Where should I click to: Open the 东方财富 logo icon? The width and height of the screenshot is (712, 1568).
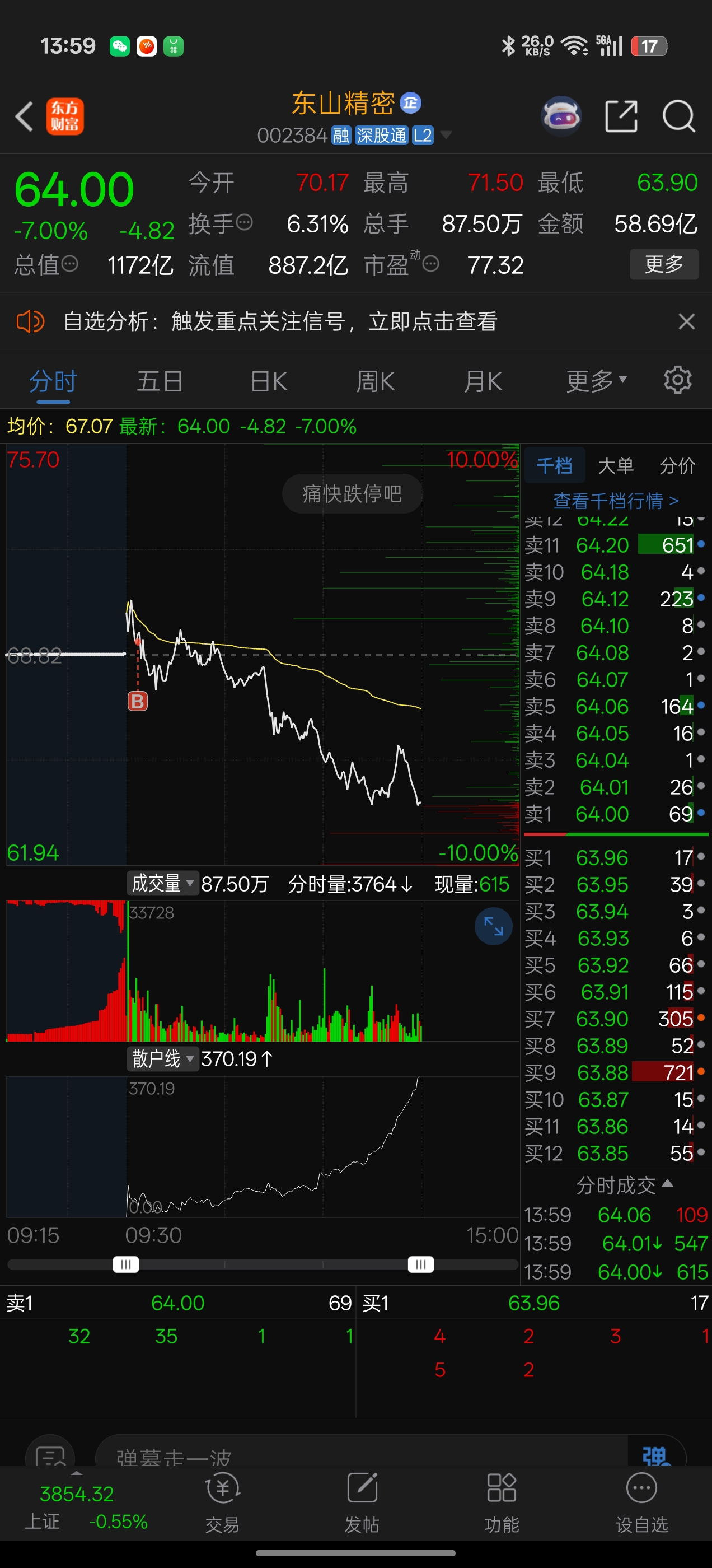[64, 116]
